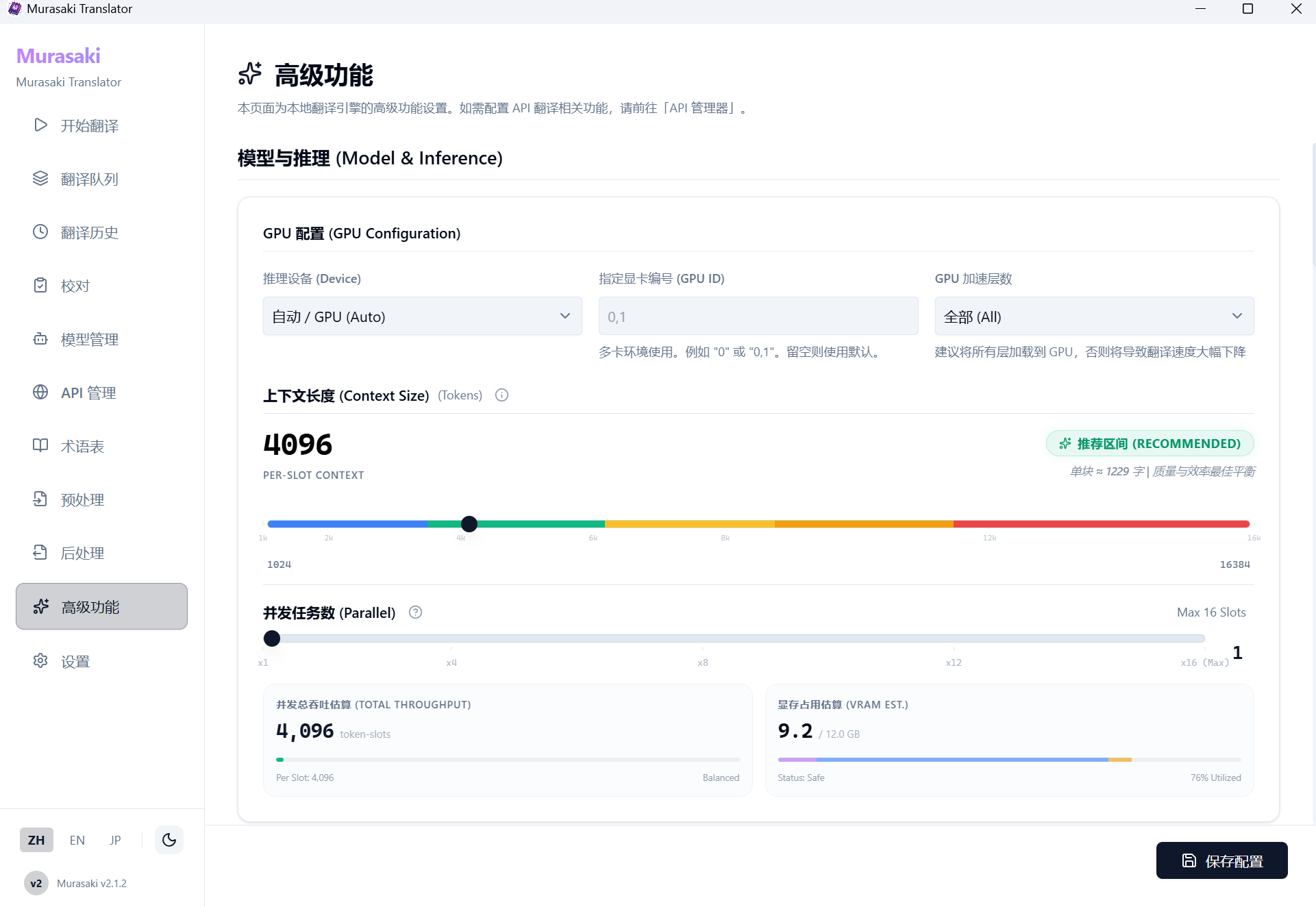The image size is (1316, 907).
Task: Open the 术语表 book icon
Action: pos(40,445)
